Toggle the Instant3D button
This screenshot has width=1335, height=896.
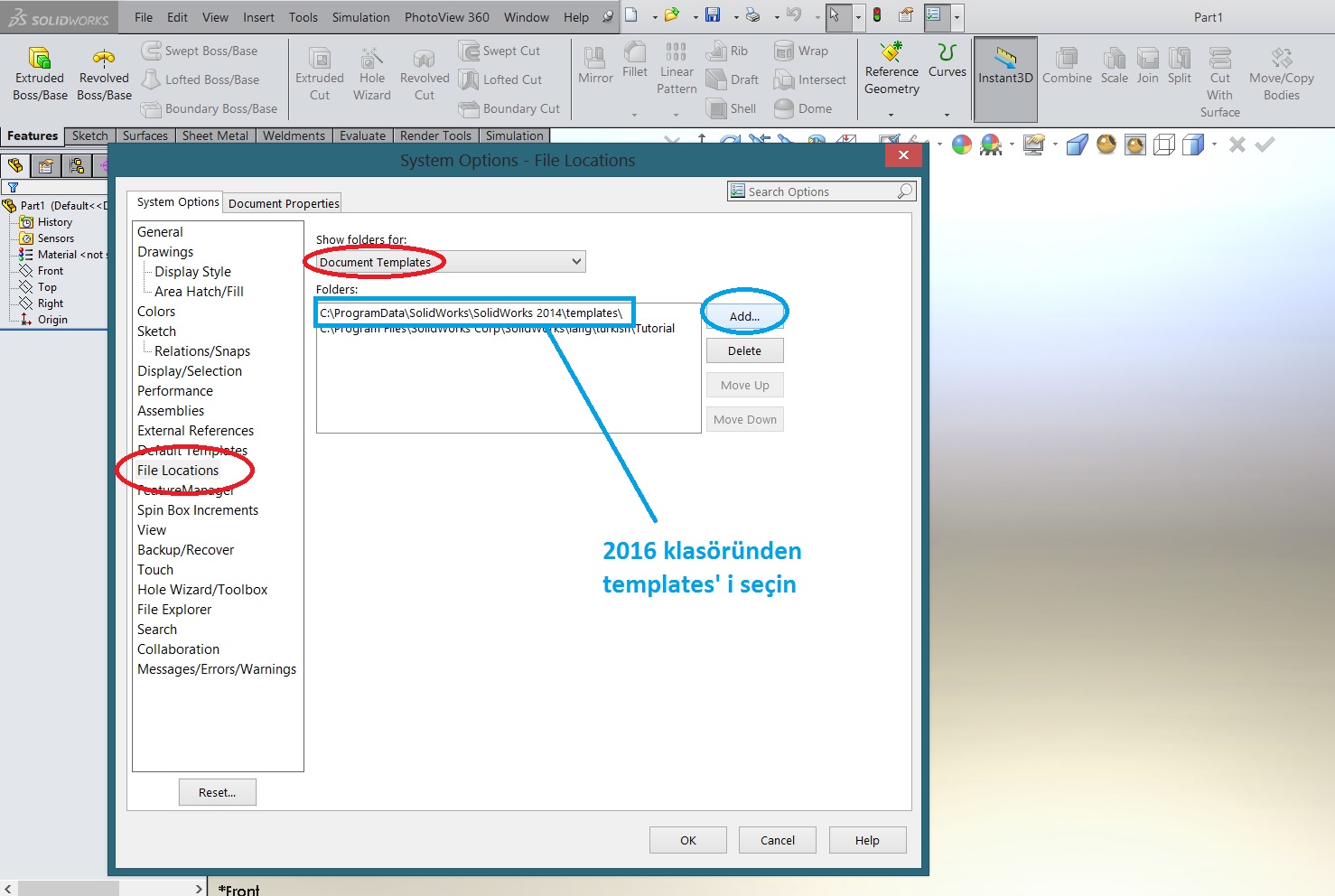click(1005, 79)
